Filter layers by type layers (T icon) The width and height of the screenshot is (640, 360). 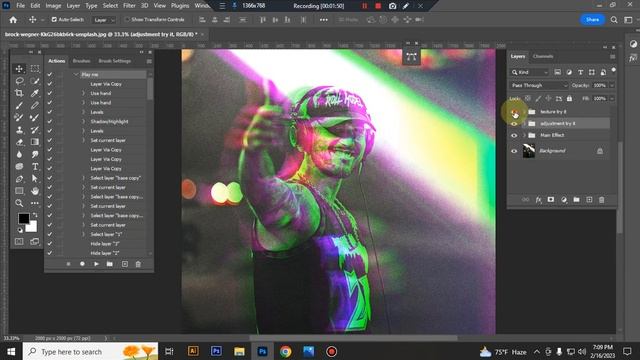pos(580,72)
